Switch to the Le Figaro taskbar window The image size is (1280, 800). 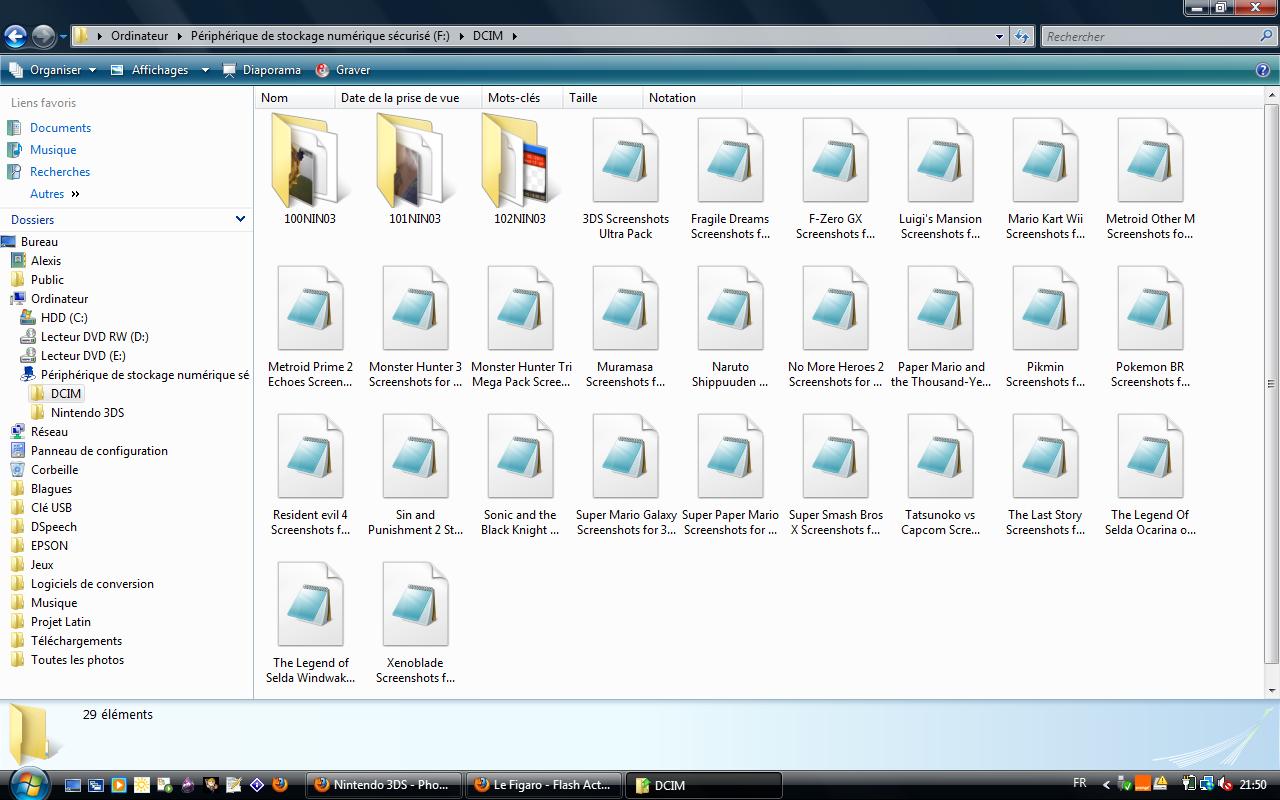(x=543, y=785)
